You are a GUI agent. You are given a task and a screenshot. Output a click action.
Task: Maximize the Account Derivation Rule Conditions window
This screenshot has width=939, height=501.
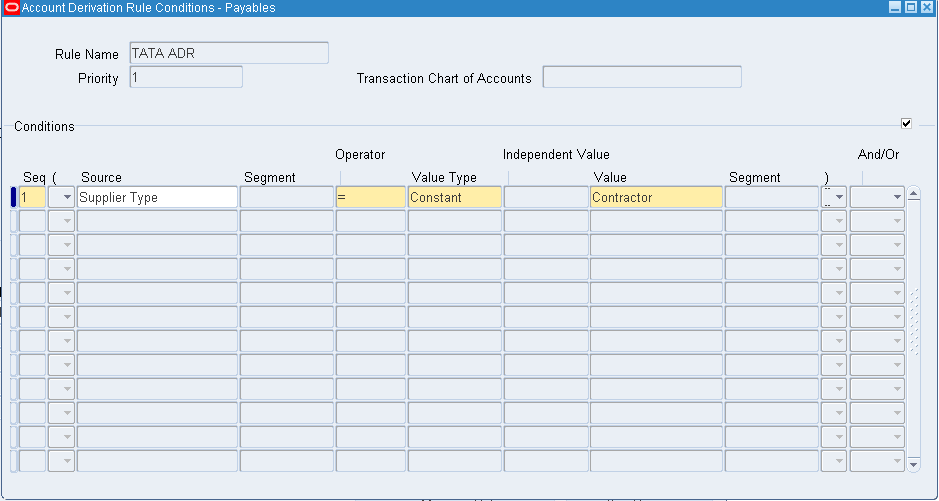[x=910, y=8]
